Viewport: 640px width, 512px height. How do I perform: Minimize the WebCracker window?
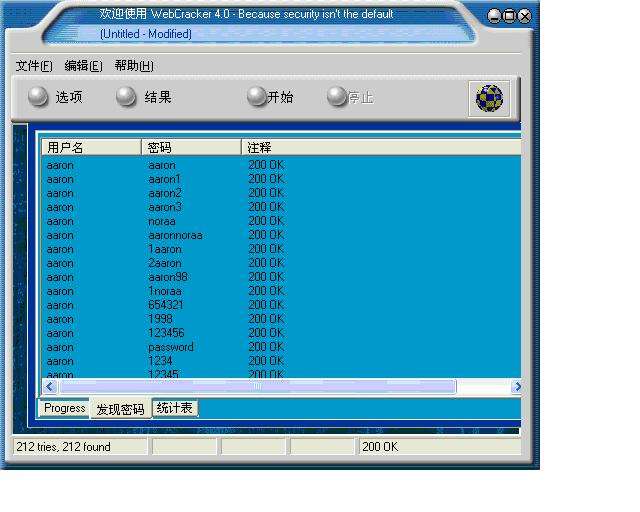[x=494, y=16]
